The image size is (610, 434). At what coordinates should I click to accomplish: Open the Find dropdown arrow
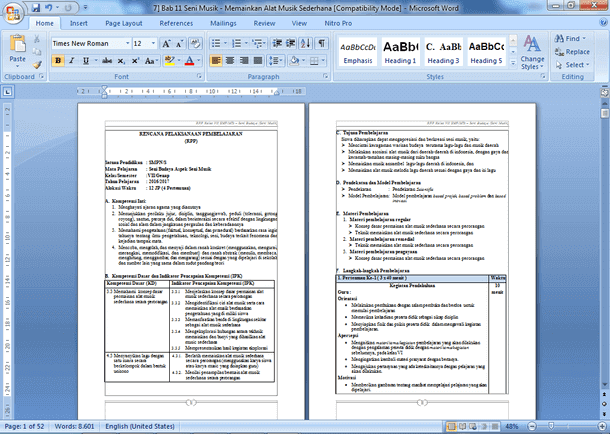click(584, 38)
